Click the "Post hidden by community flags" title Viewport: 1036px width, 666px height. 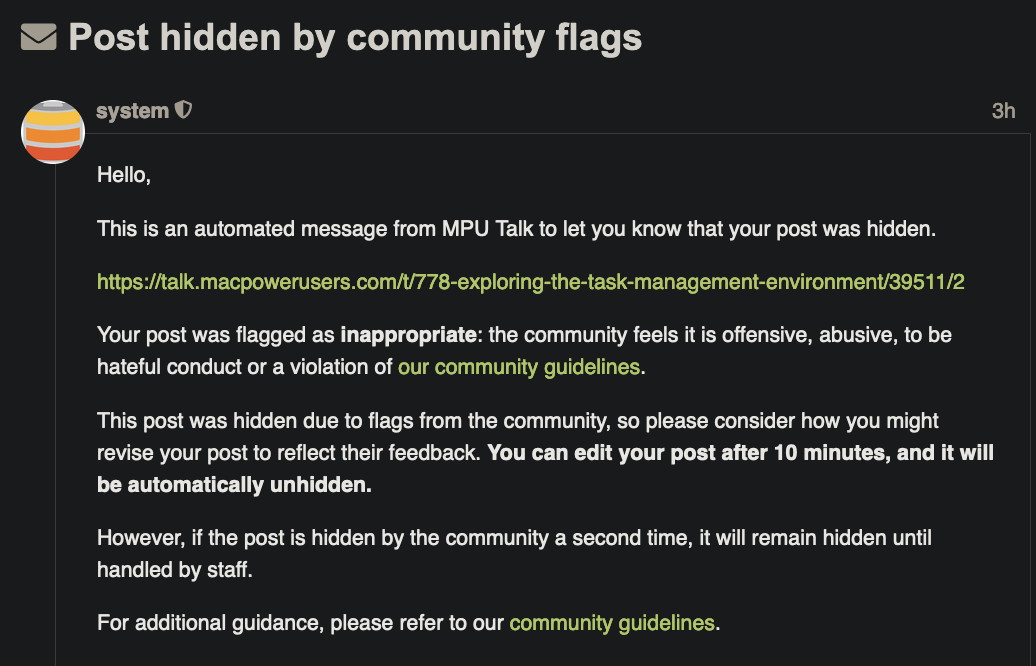coord(355,38)
